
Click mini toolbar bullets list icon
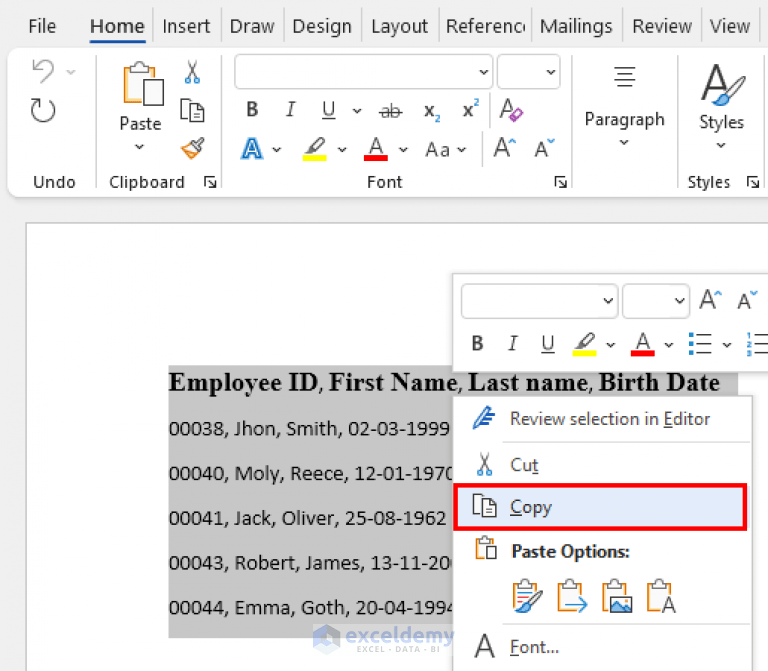click(700, 343)
